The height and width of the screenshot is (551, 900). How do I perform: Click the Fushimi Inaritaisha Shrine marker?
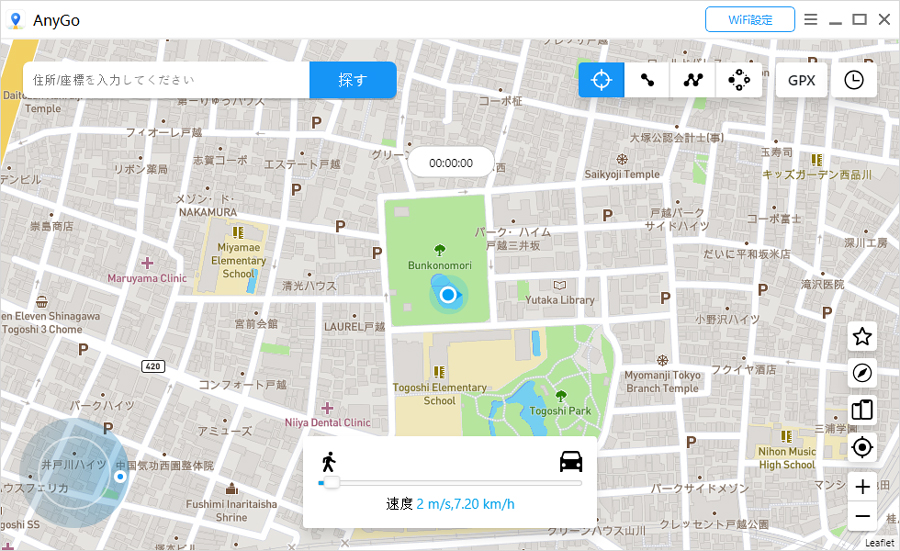click(231, 489)
